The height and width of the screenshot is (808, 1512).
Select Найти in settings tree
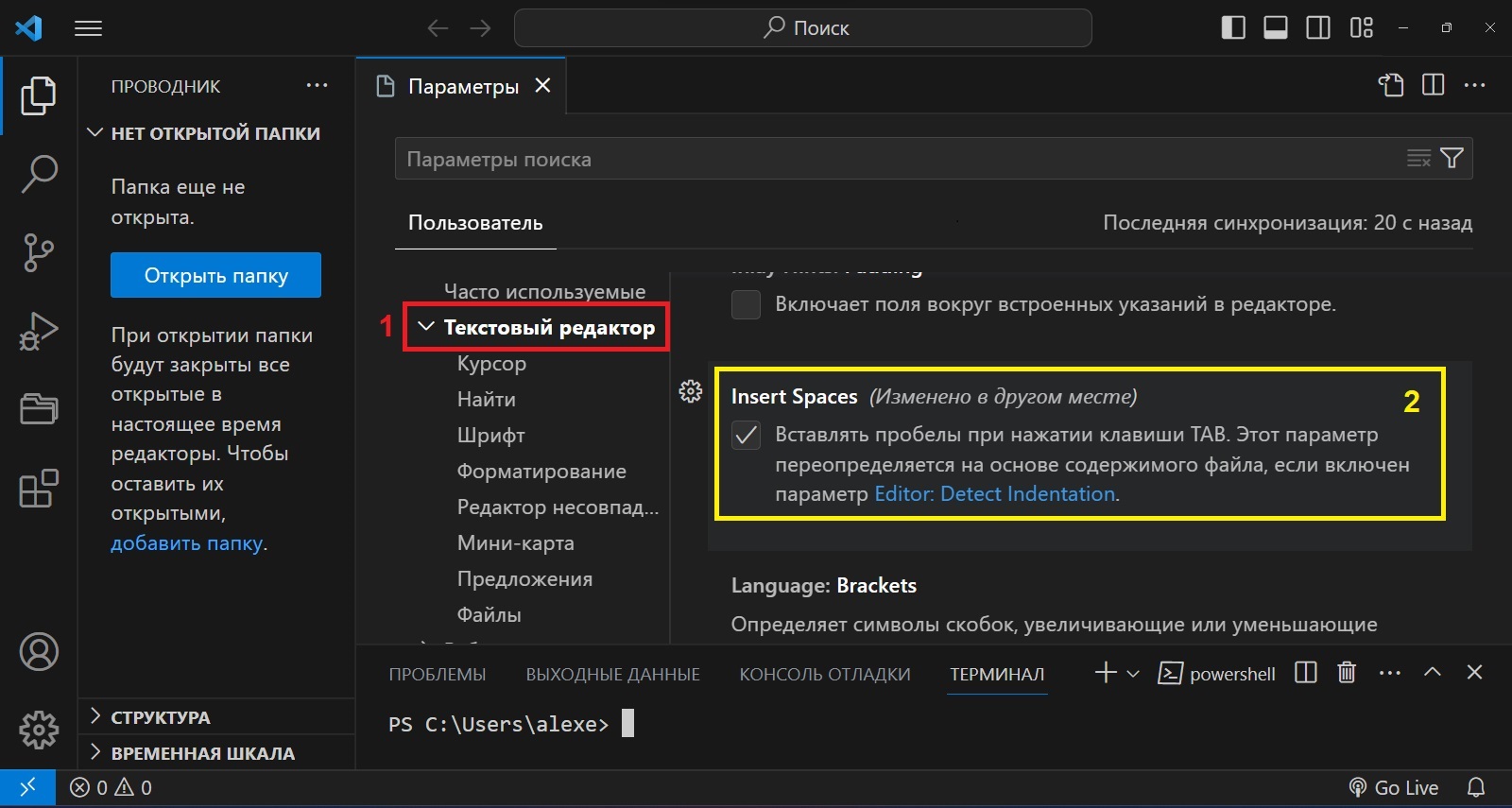point(486,399)
